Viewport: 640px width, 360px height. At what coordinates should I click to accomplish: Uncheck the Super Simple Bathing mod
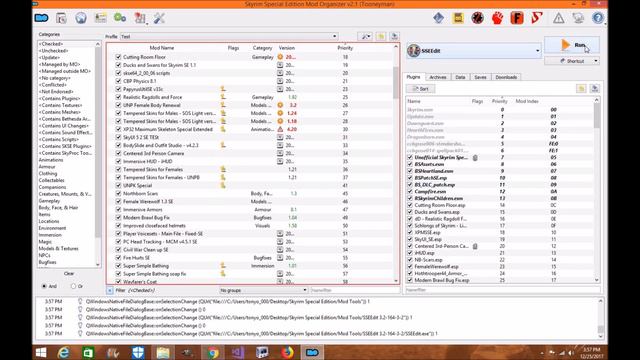coord(118,266)
